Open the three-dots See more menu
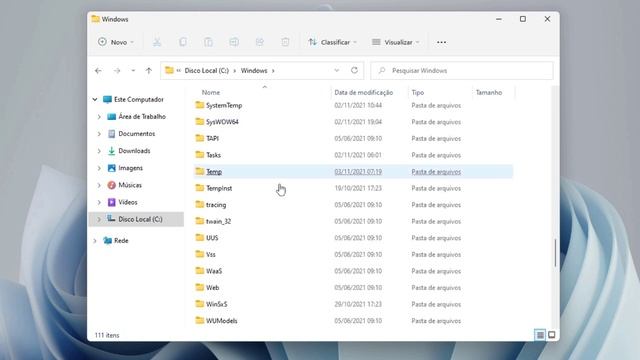Viewport: 640px width, 360px height. [x=441, y=42]
